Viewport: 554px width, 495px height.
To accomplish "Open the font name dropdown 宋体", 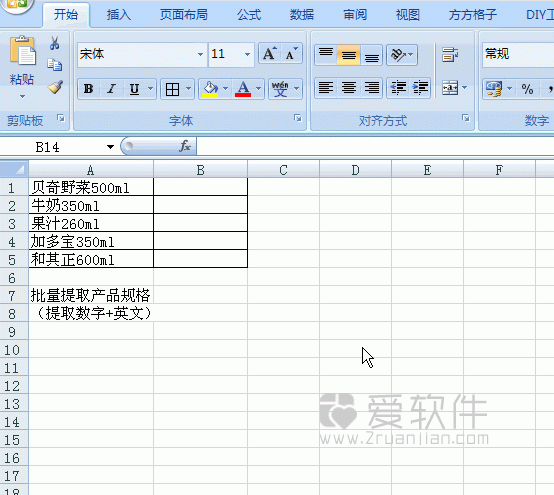I will point(200,54).
